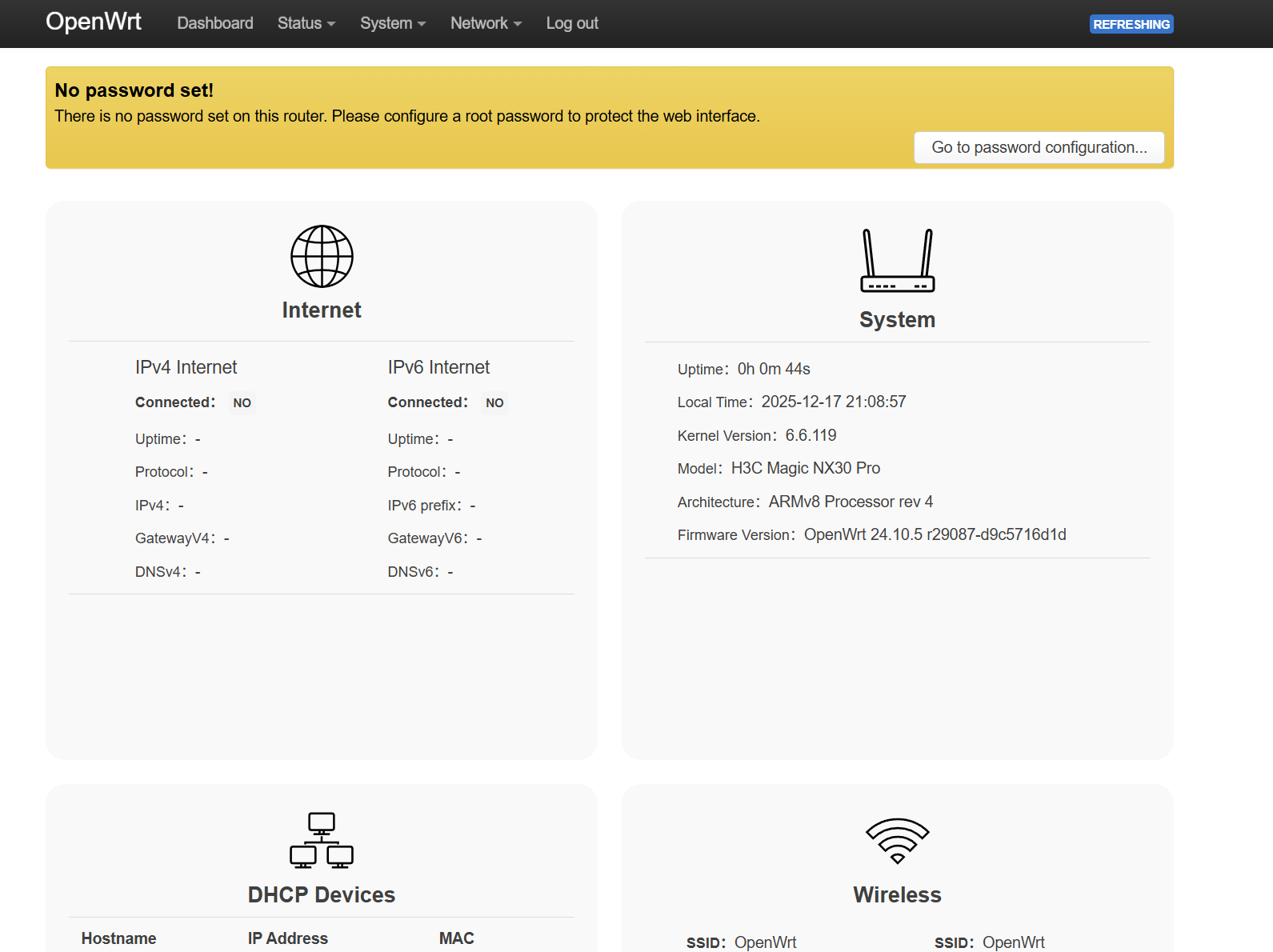Click the Internet section heading

(322, 310)
